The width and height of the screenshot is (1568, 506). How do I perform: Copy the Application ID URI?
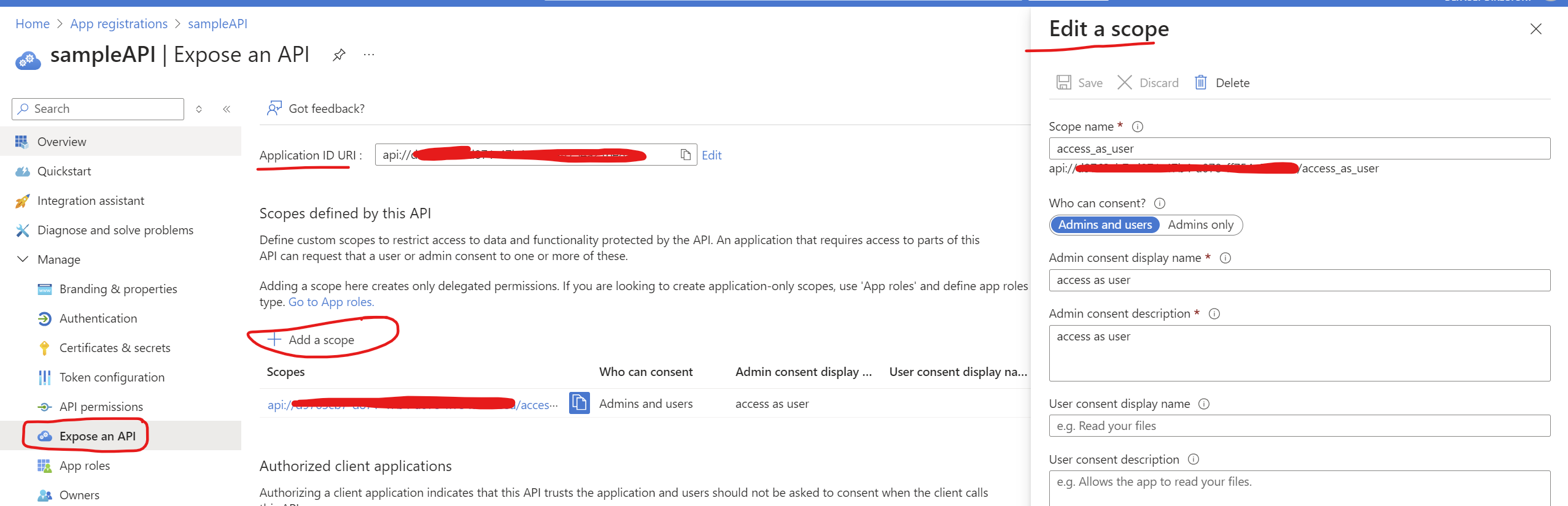pos(685,155)
